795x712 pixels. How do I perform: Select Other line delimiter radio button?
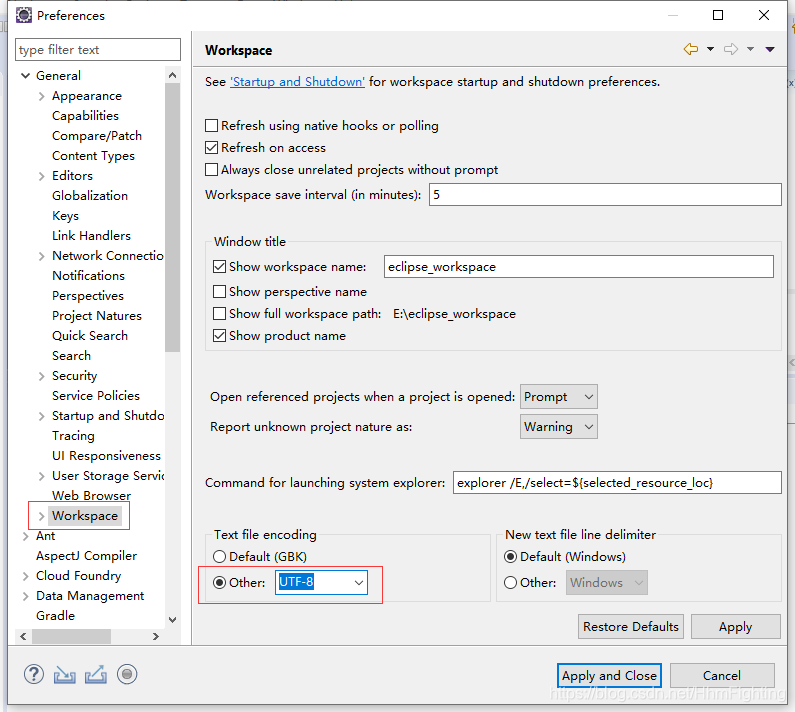(x=511, y=583)
